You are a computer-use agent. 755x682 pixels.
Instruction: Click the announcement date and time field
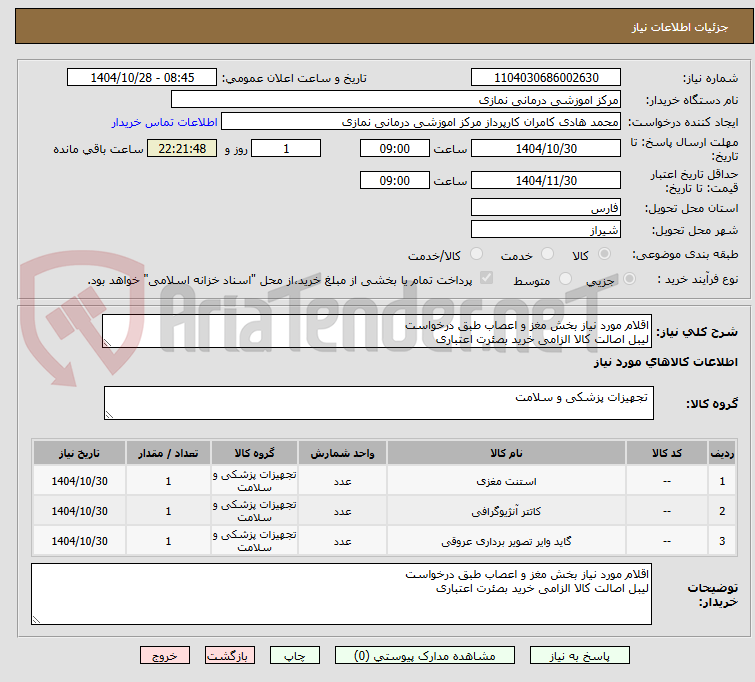(x=142, y=78)
